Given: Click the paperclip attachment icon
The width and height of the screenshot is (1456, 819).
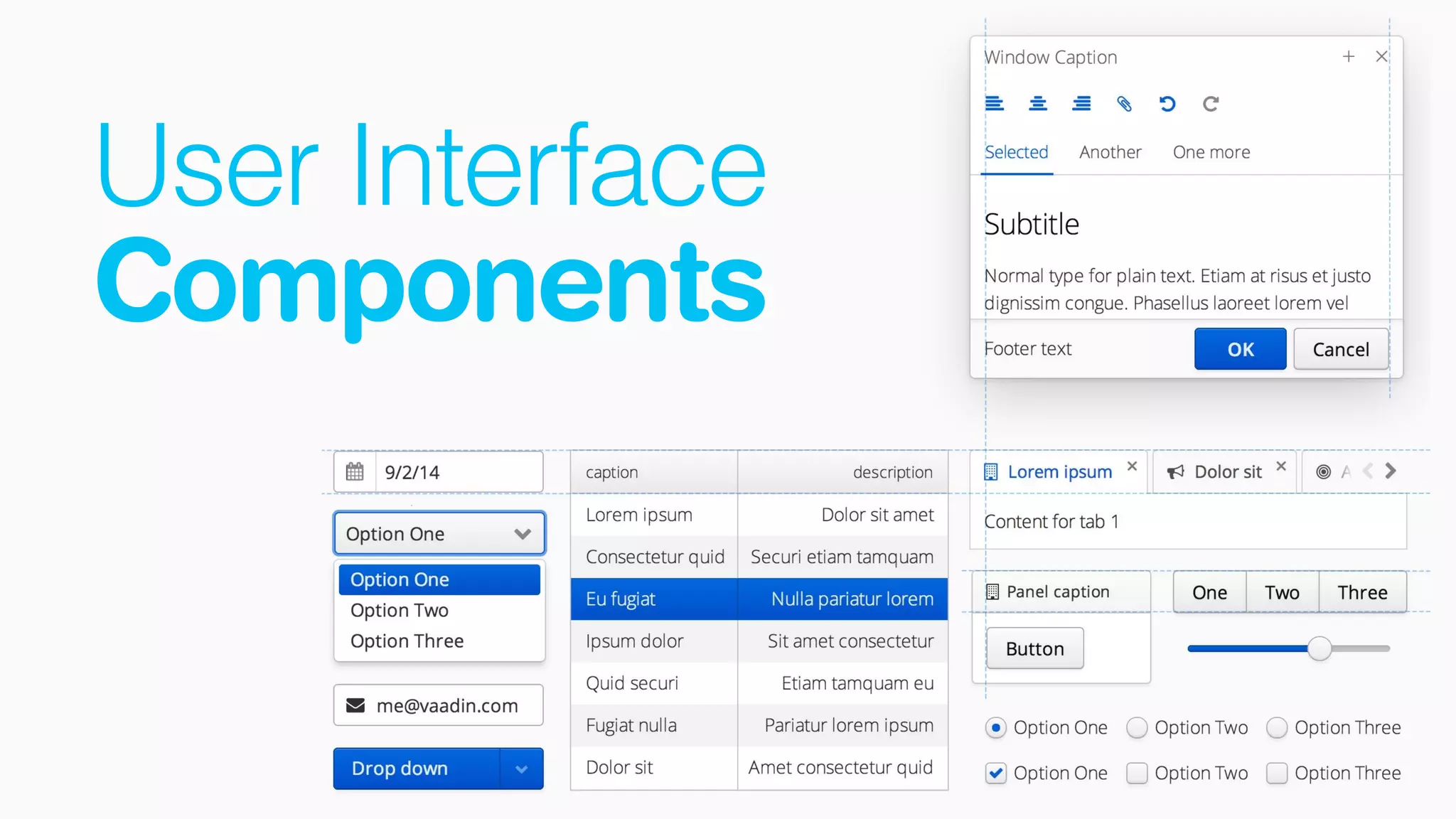Looking at the screenshot, I should [x=1124, y=104].
